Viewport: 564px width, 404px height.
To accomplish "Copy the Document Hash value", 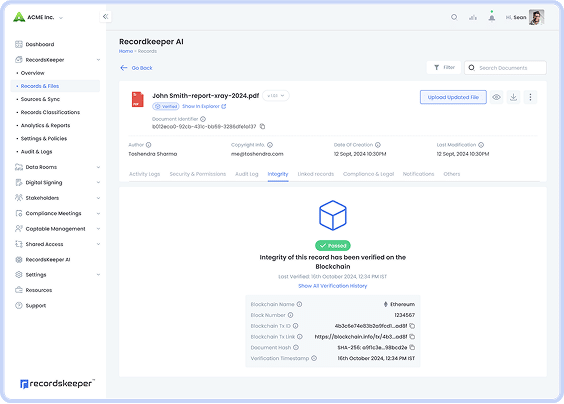I will coord(412,348).
